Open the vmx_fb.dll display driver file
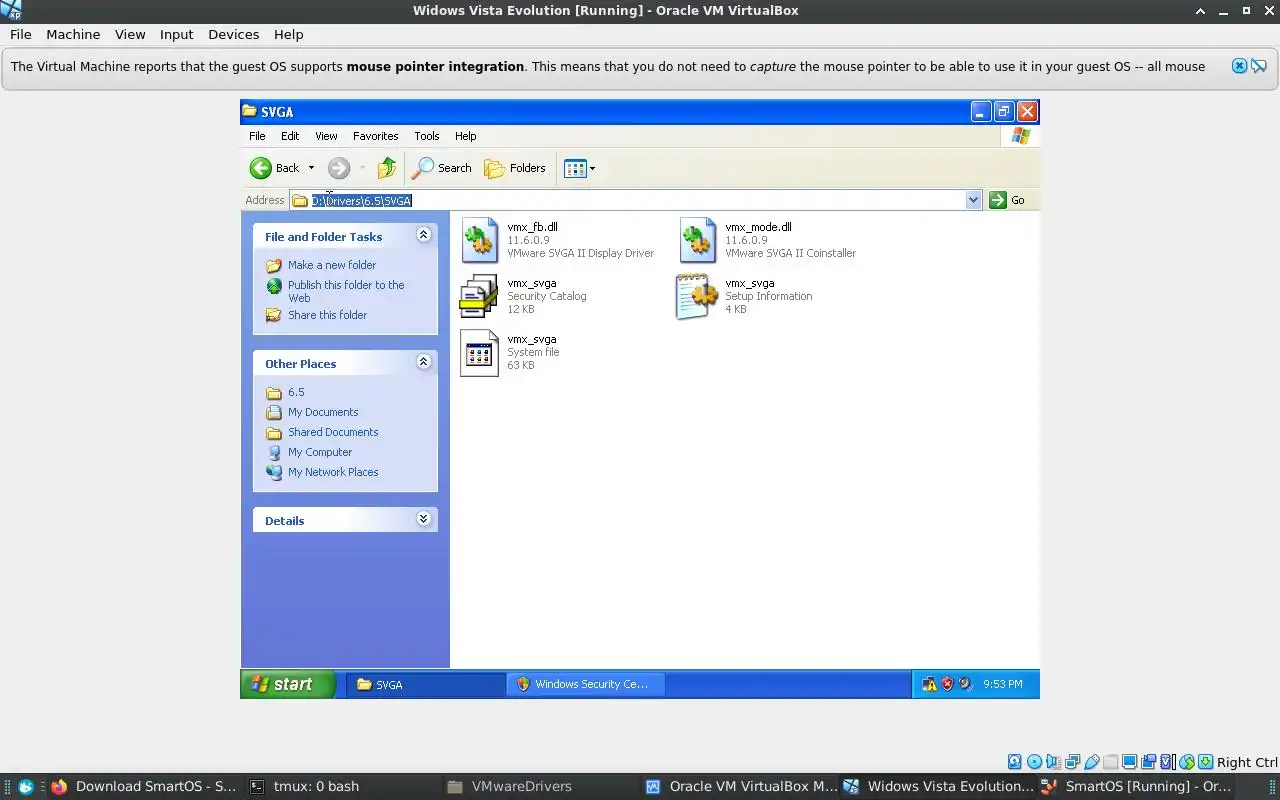The height and width of the screenshot is (800, 1280). (x=558, y=240)
